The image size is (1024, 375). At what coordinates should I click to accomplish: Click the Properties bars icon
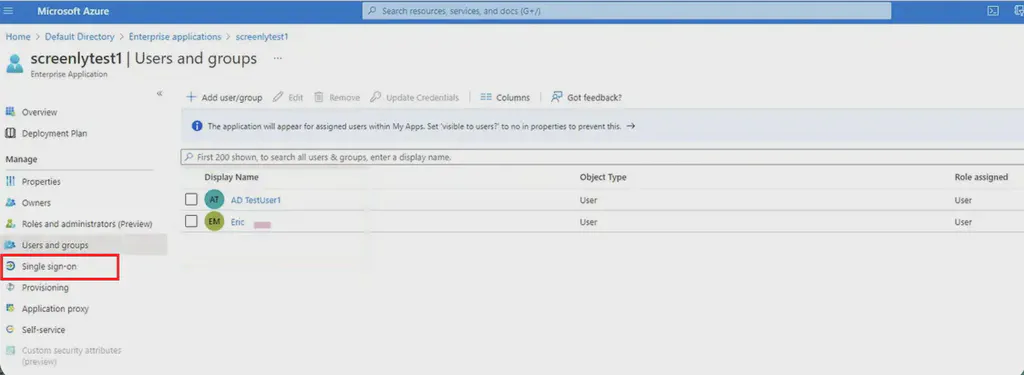[x=10, y=182]
